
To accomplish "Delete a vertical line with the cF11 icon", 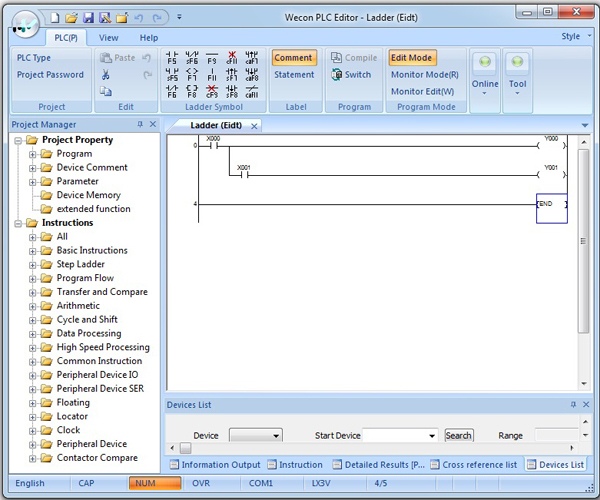I will coord(232,58).
